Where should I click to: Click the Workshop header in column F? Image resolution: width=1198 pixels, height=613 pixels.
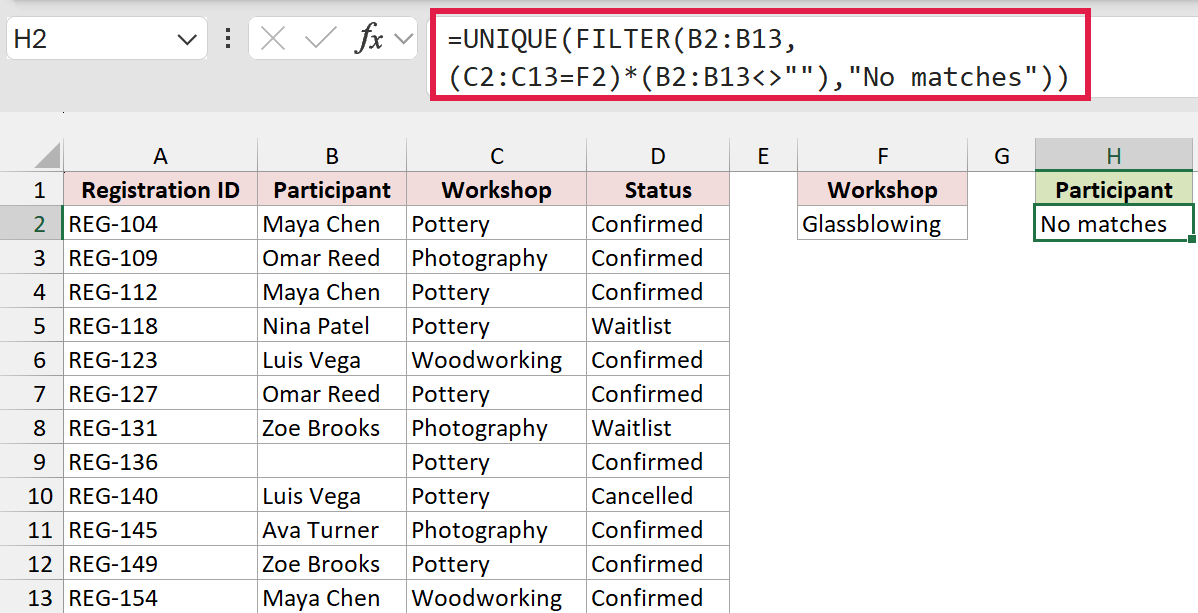click(882, 190)
